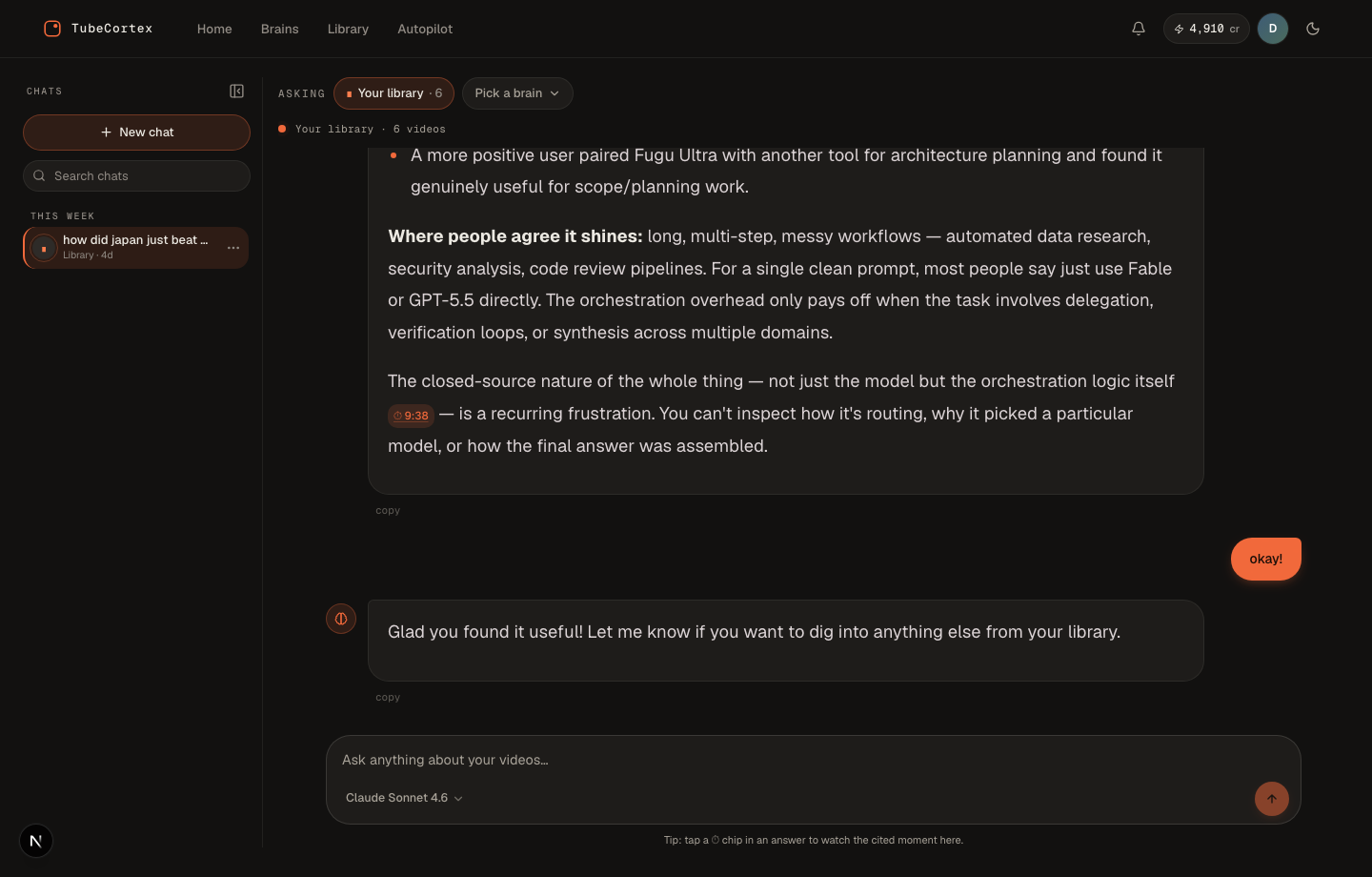Viewport: 1372px width, 877px height.
Task: Open the Next.js N badge
Action: click(36, 841)
